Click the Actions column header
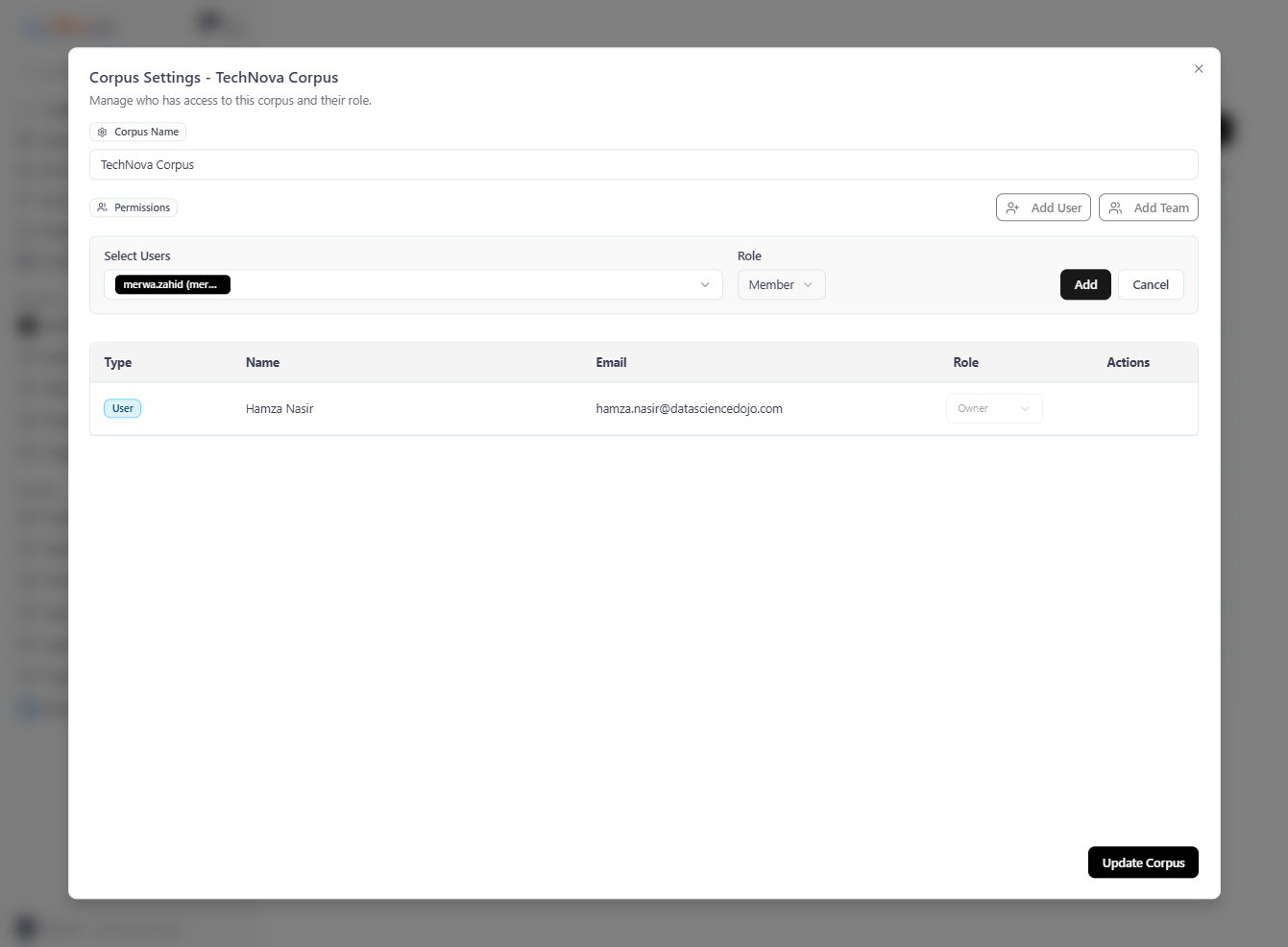Viewport: 1288px width, 947px height. click(1128, 362)
